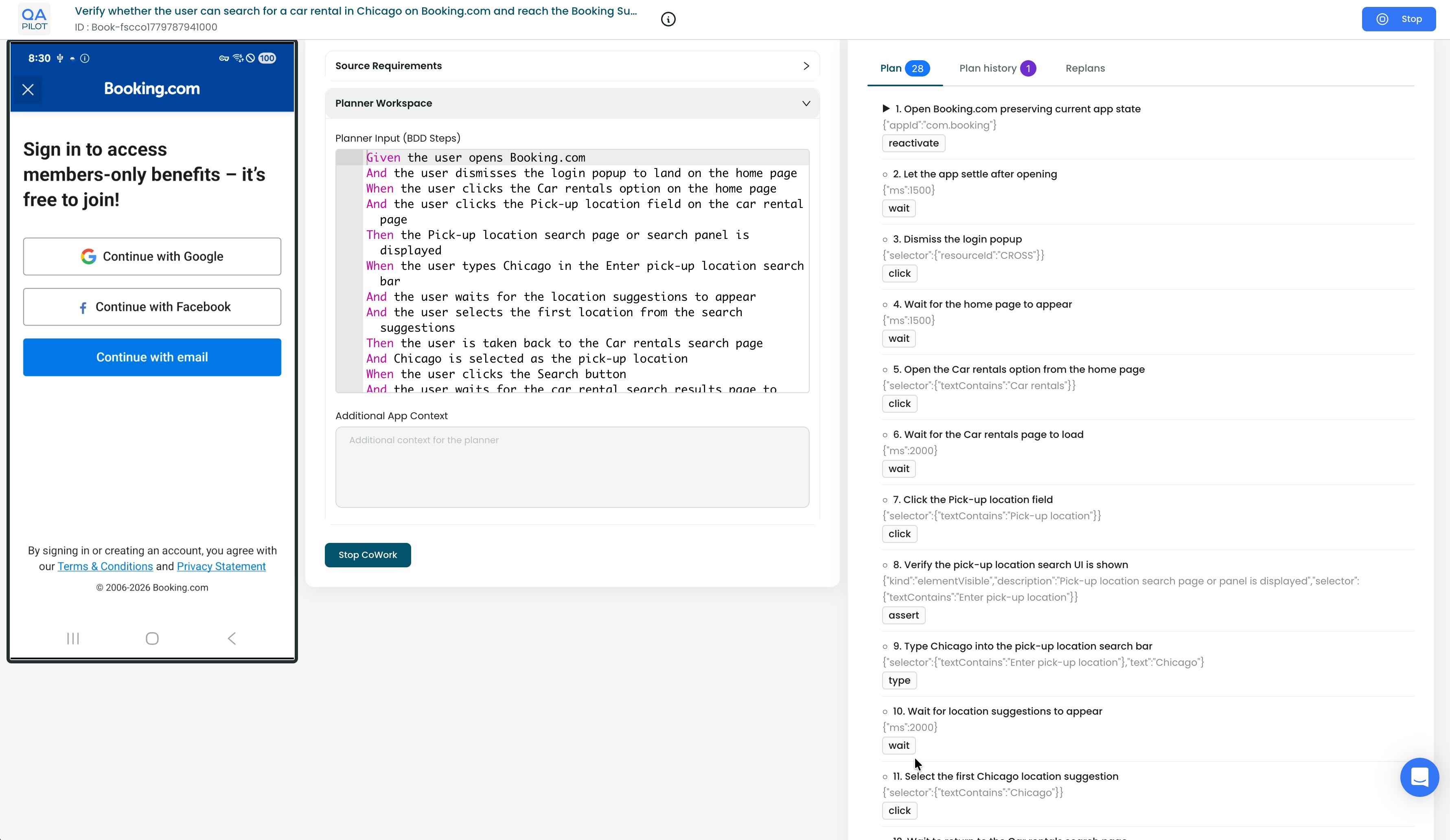The height and width of the screenshot is (840, 1450).
Task: Expand the Source Requirements section
Action: click(x=572, y=66)
